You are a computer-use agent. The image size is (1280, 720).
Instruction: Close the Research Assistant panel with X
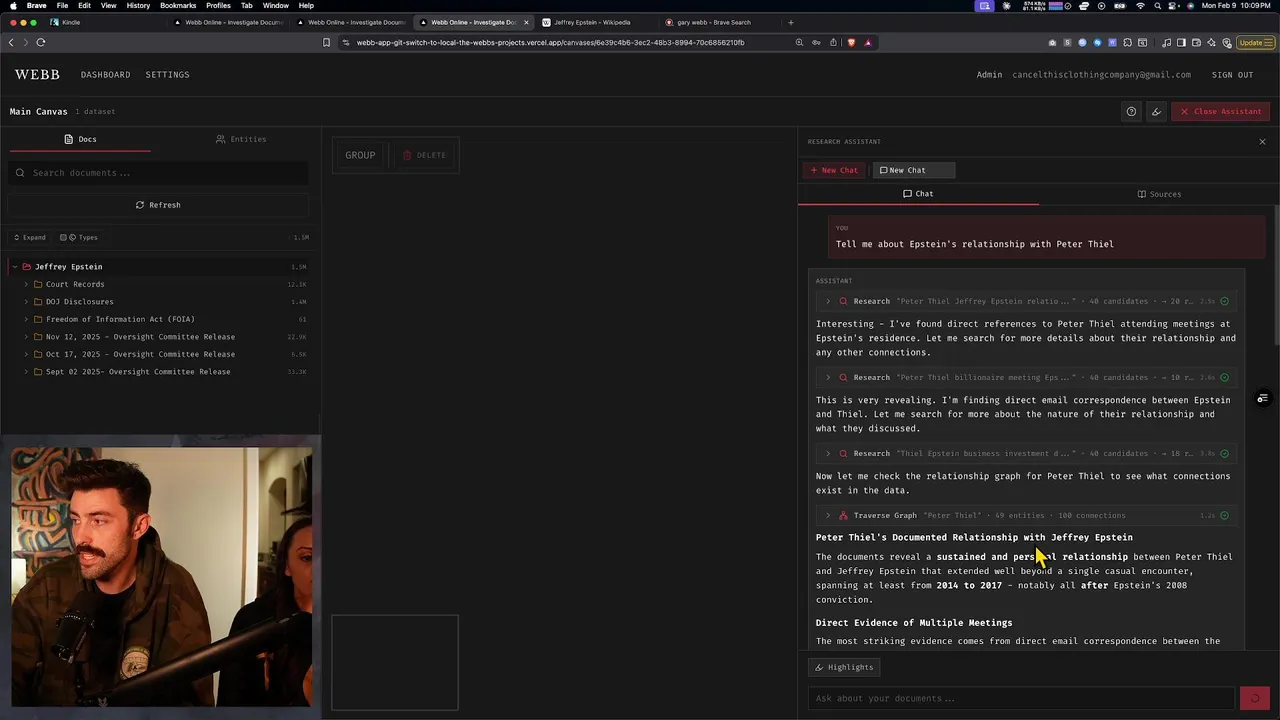1262,142
